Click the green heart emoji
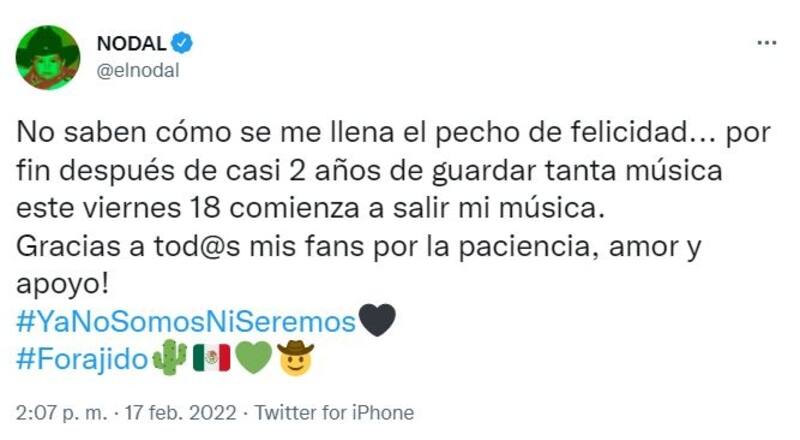The width and height of the screenshot is (800, 440). coord(253,357)
